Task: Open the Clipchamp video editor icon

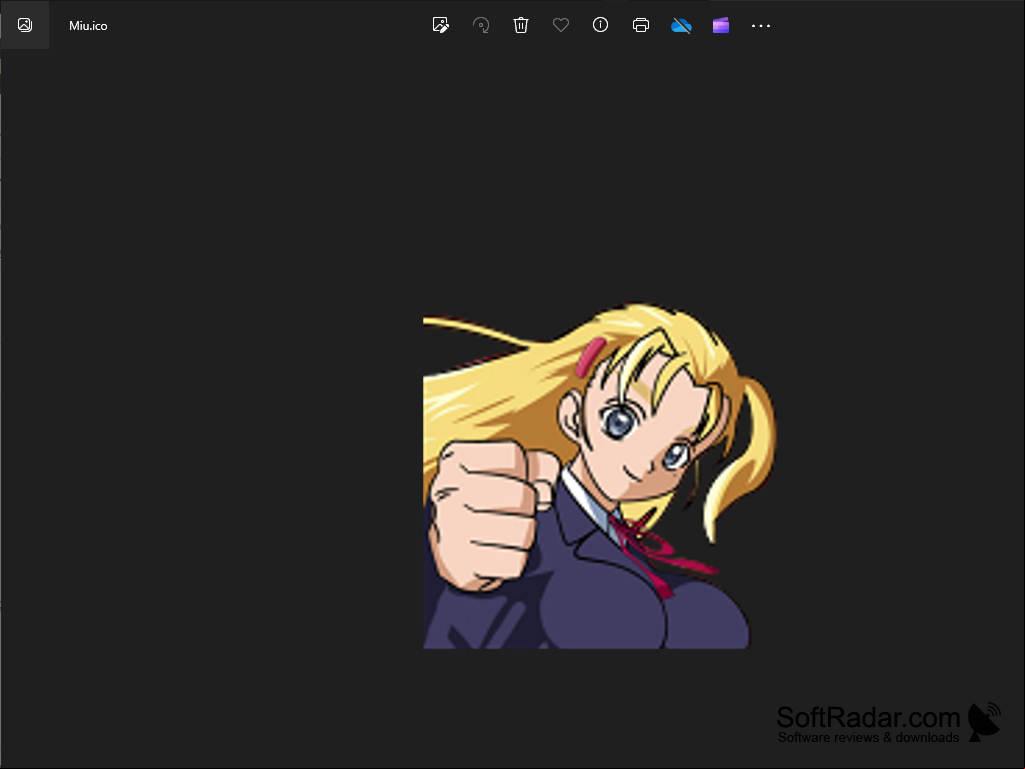Action: [721, 26]
